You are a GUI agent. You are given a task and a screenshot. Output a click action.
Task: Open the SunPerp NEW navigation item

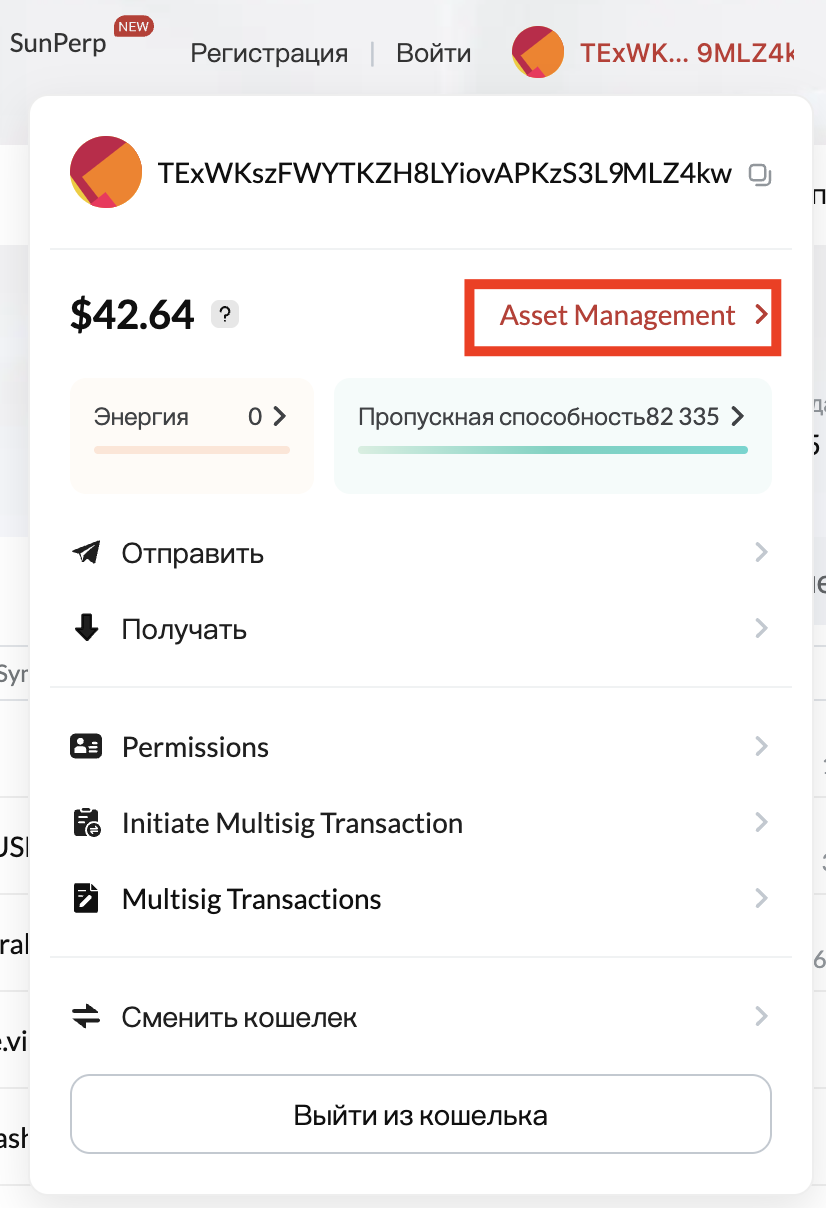pos(58,44)
